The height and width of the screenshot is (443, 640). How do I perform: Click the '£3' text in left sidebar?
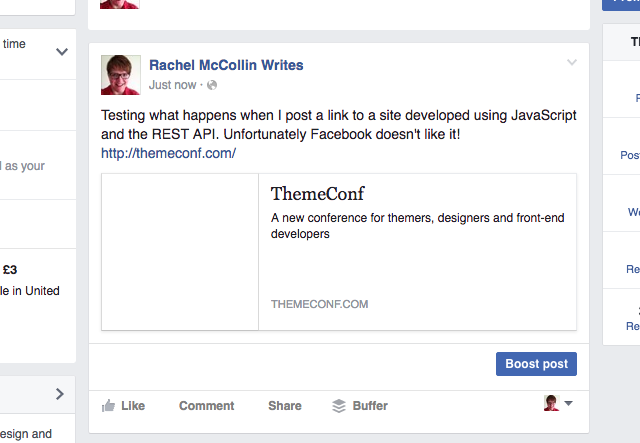(10, 270)
